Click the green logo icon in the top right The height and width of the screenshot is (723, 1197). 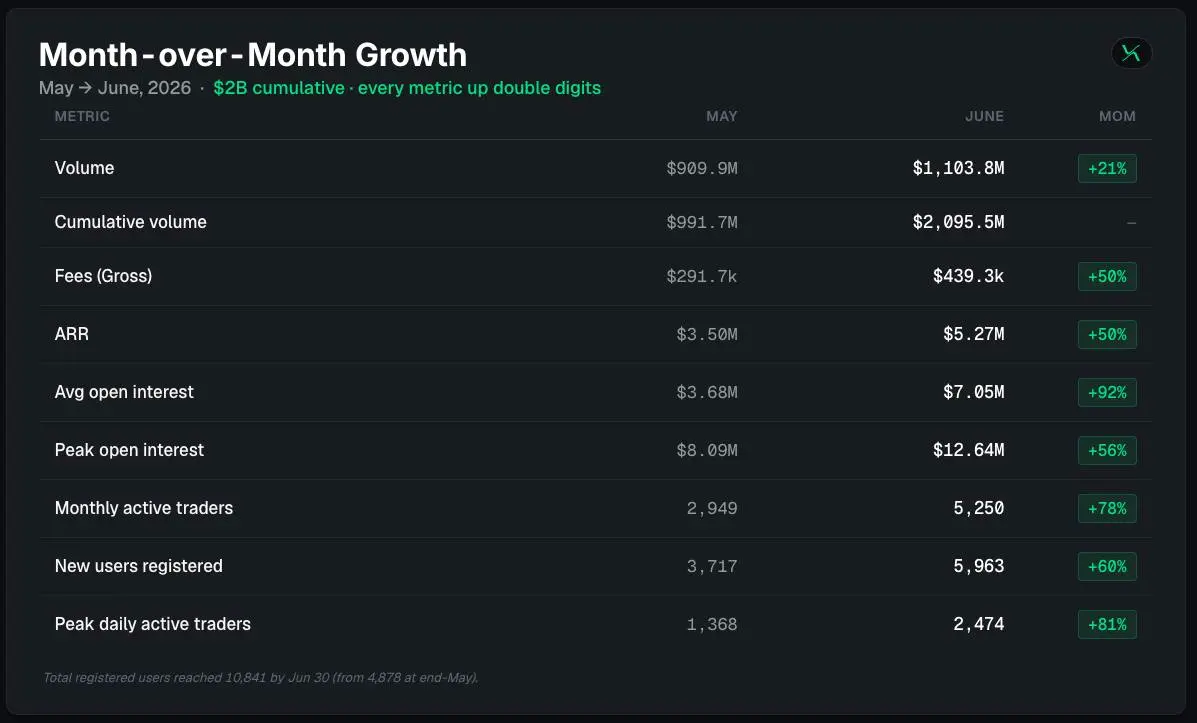point(1131,53)
